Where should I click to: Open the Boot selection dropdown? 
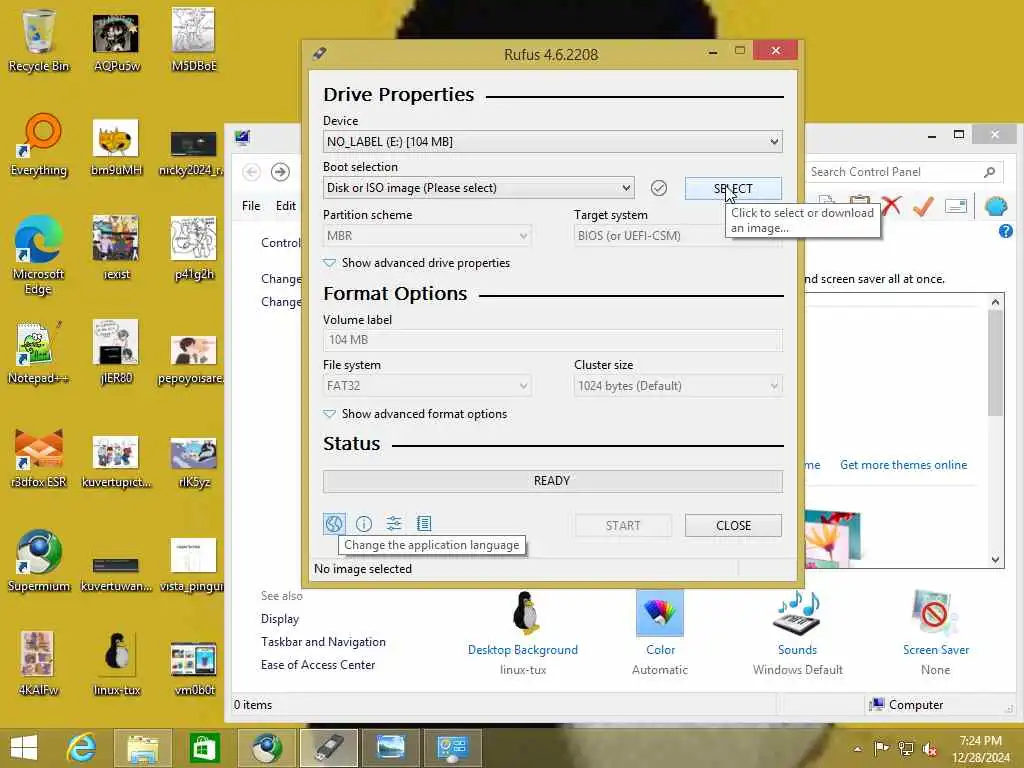click(x=478, y=188)
